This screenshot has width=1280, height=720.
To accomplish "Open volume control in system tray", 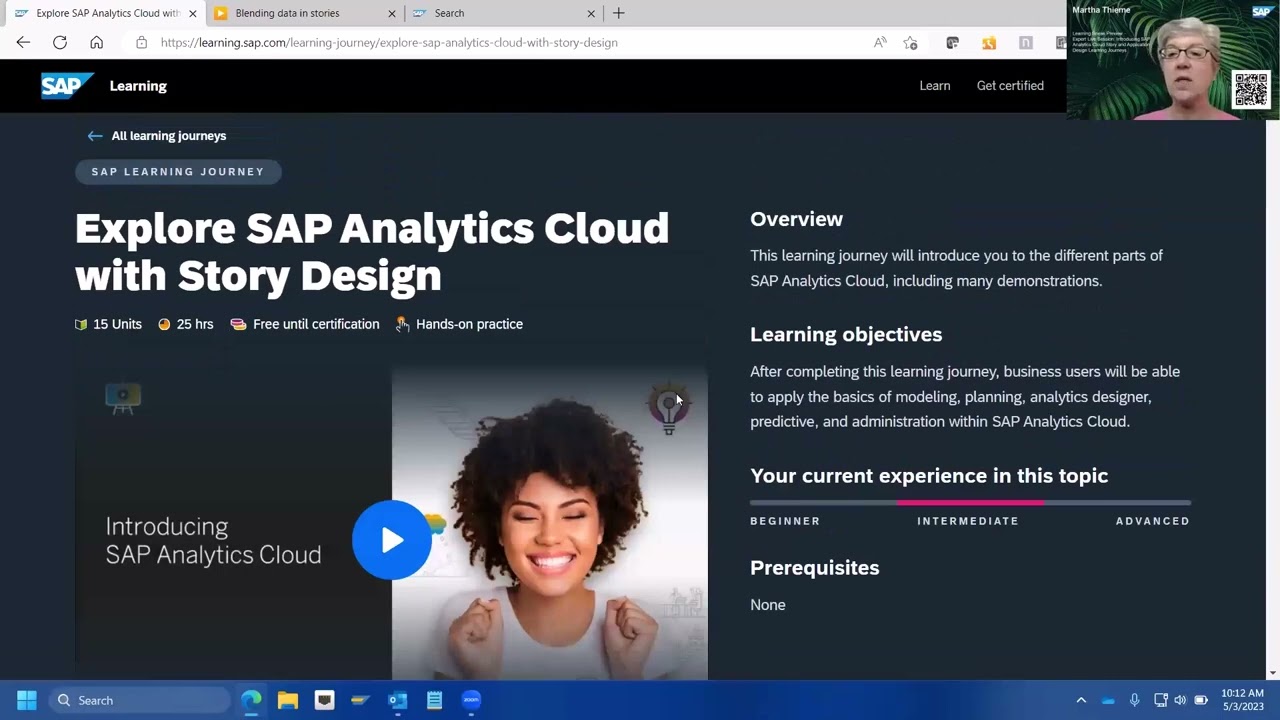I will [x=1180, y=700].
